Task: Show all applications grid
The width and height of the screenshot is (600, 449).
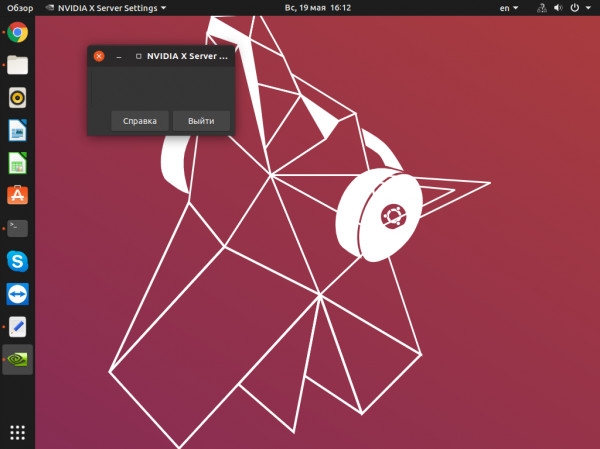Action: [17, 433]
